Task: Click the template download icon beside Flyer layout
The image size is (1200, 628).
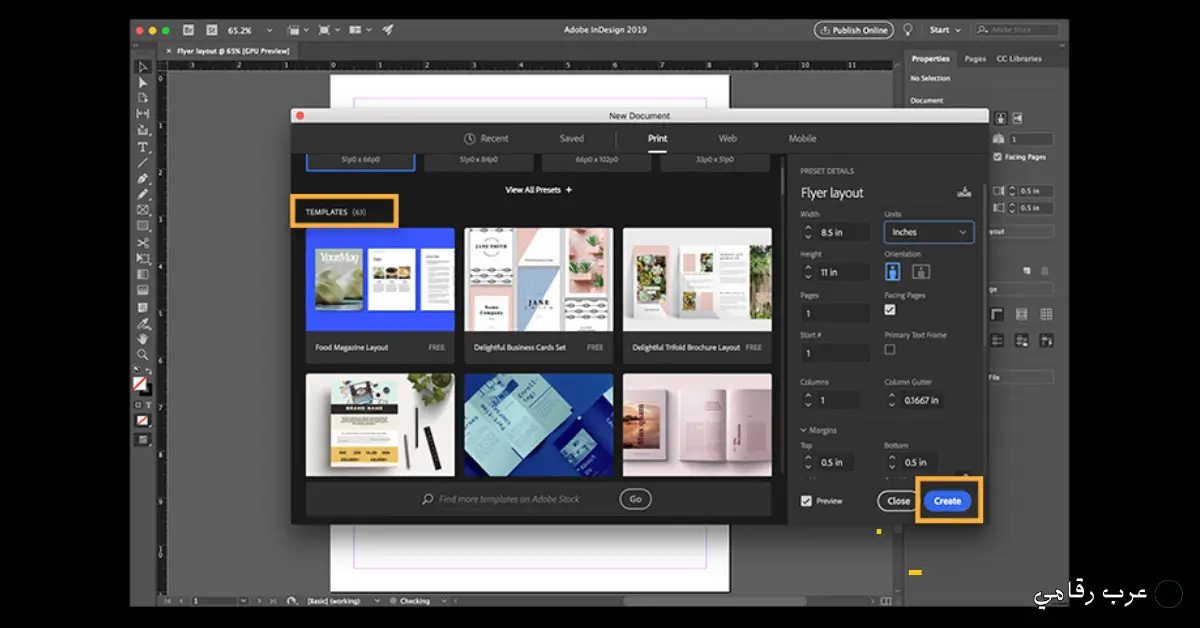Action: point(963,192)
